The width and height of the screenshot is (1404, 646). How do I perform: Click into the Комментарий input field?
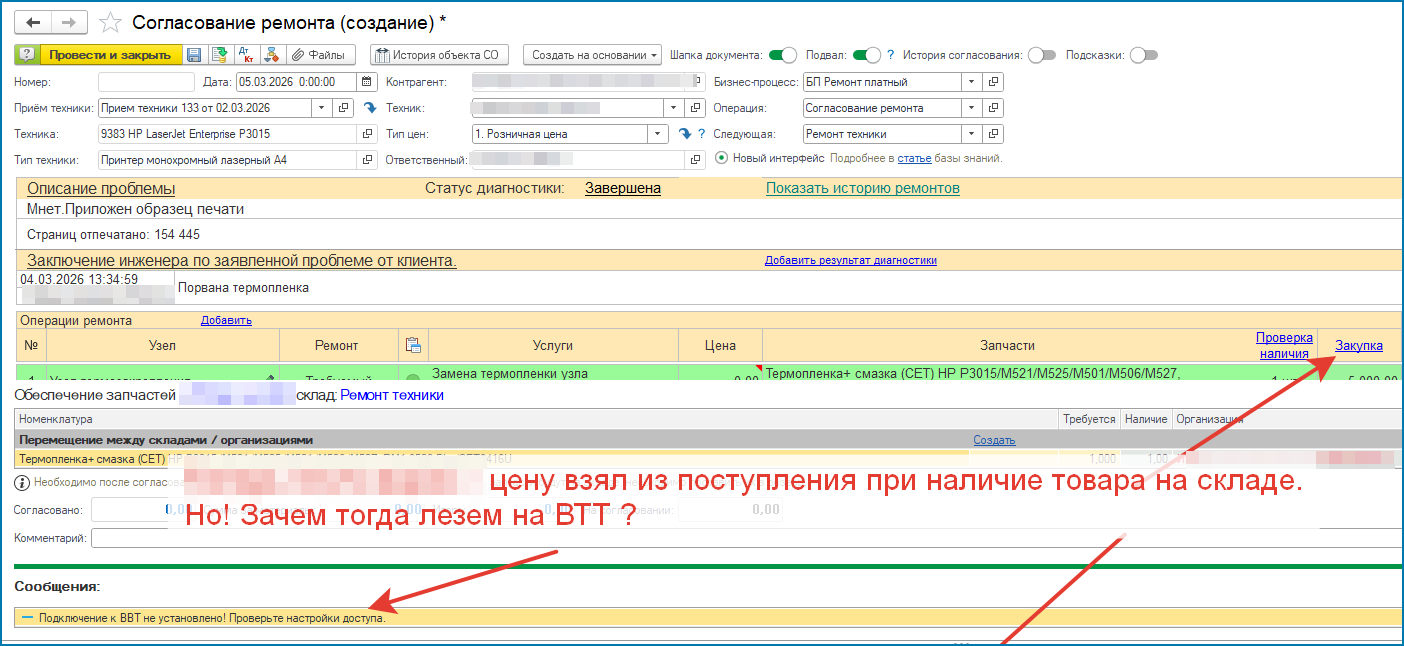pos(700,538)
